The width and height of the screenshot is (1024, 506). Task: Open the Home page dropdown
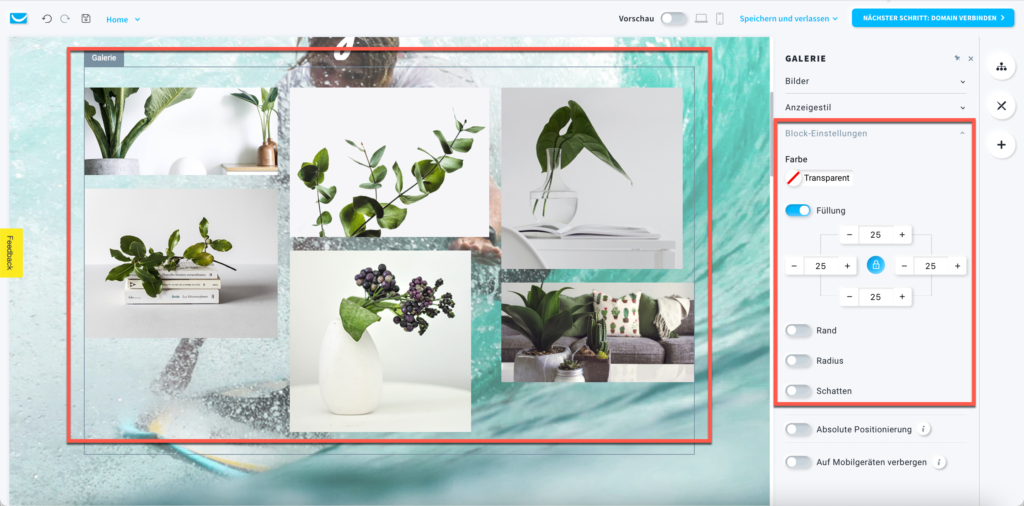pyautogui.click(x=123, y=20)
